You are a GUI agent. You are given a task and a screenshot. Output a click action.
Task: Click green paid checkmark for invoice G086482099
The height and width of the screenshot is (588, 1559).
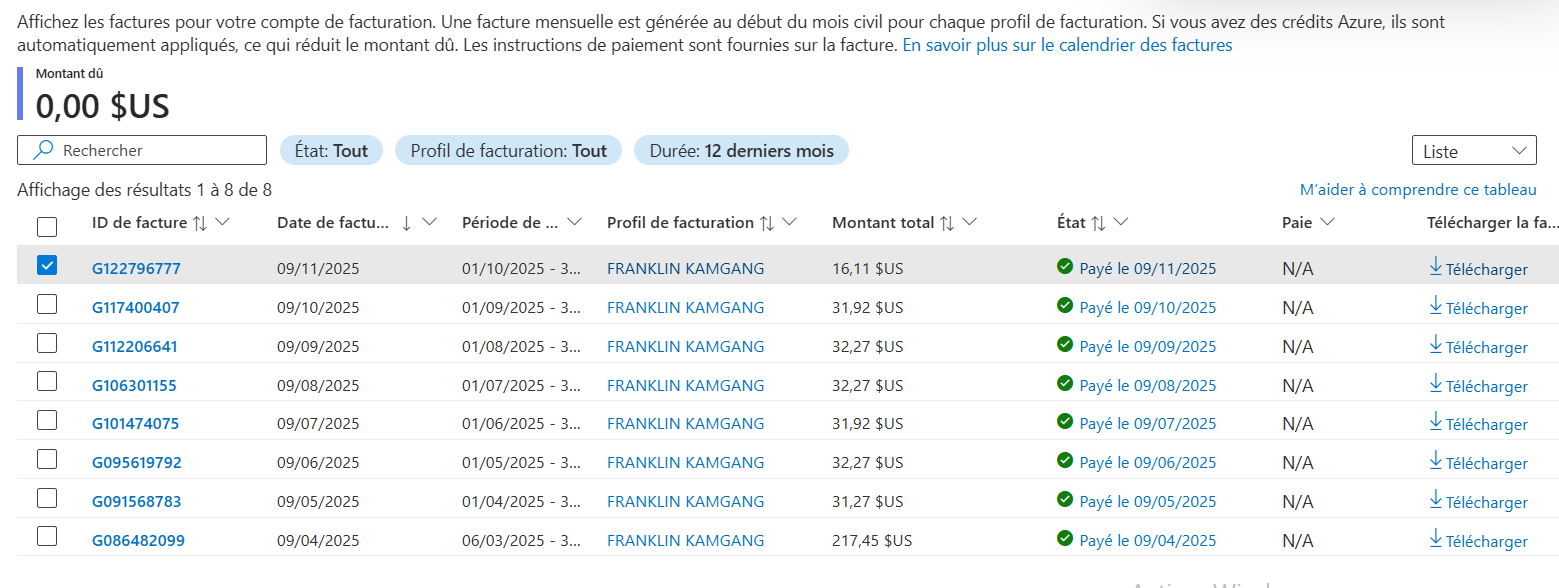(x=1065, y=539)
